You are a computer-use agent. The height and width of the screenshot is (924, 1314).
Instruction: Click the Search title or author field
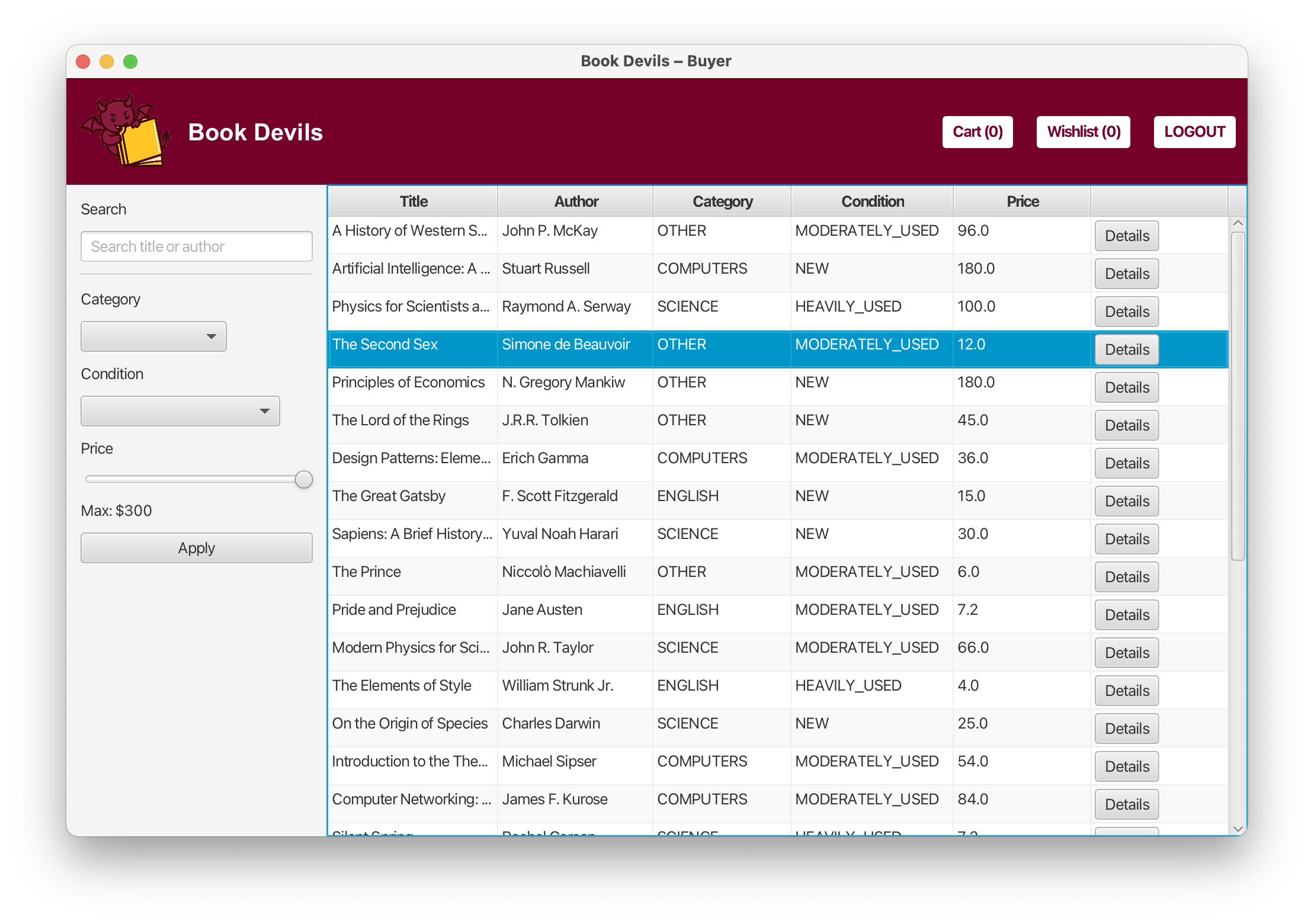click(196, 246)
